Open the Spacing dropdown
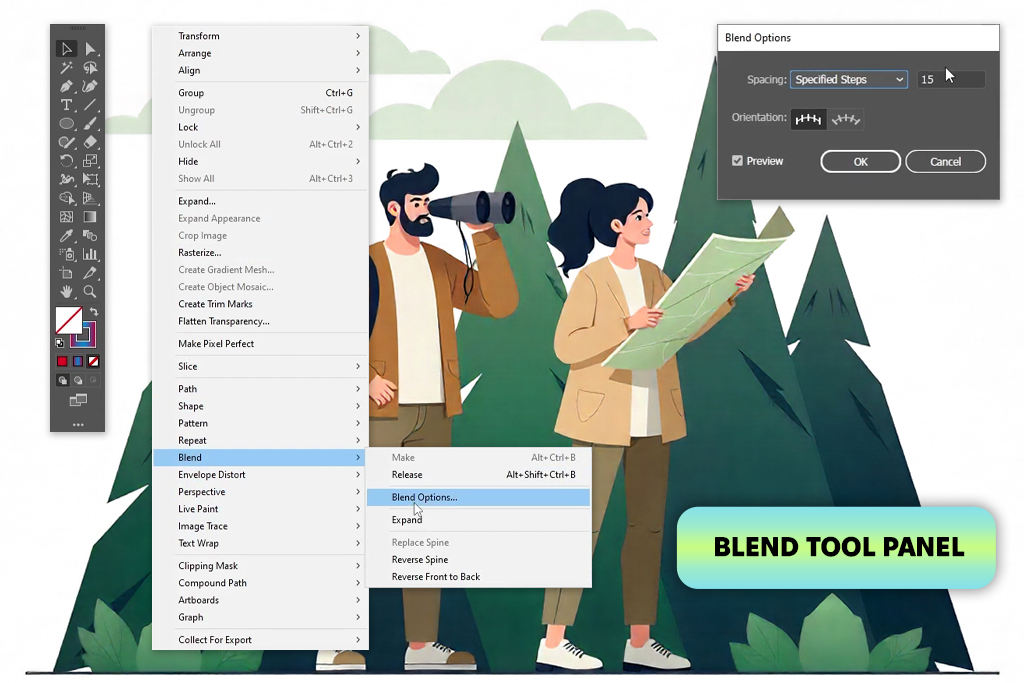Screen dimensions: 1024x683 click(x=848, y=79)
